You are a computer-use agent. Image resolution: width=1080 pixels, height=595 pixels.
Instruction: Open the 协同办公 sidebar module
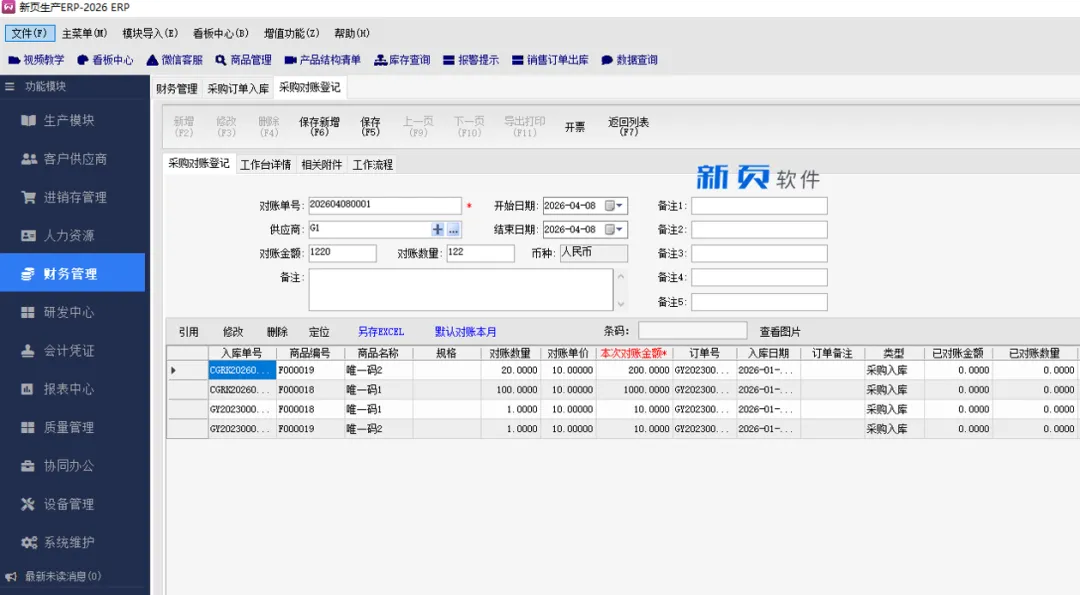coord(72,466)
